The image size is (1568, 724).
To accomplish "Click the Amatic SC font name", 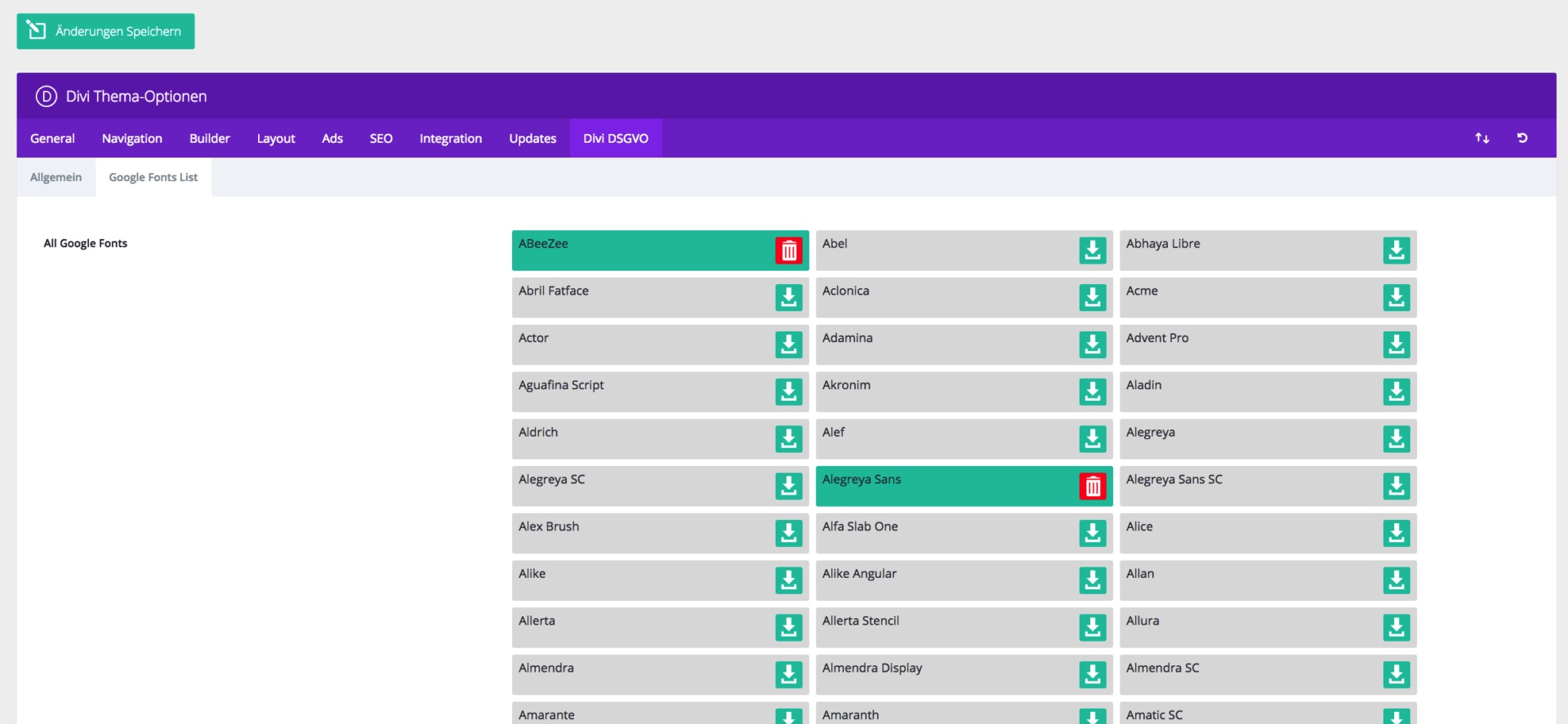I will (x=1155, y=715).
